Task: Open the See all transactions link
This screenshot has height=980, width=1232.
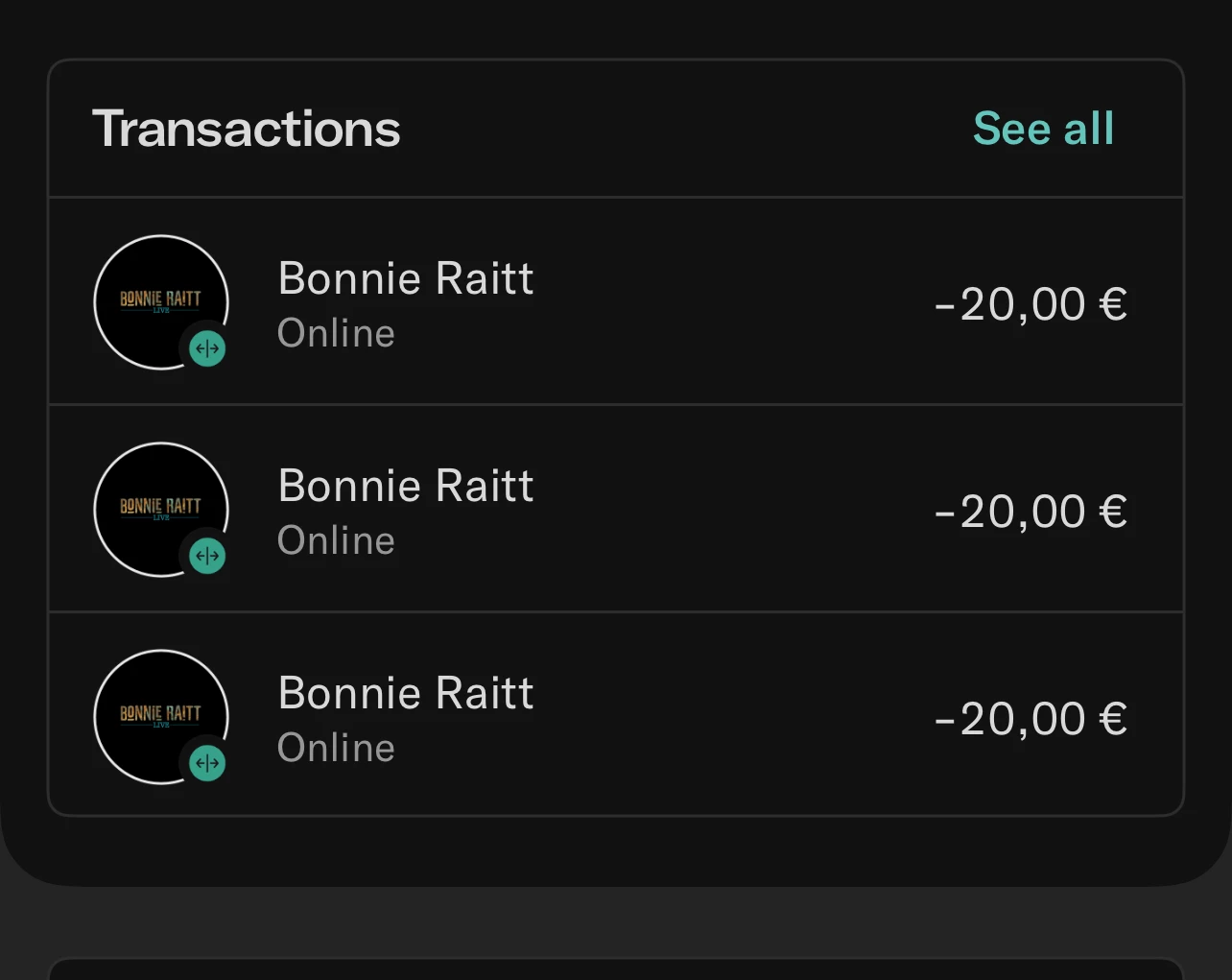Action: [x=1043, y=129]
